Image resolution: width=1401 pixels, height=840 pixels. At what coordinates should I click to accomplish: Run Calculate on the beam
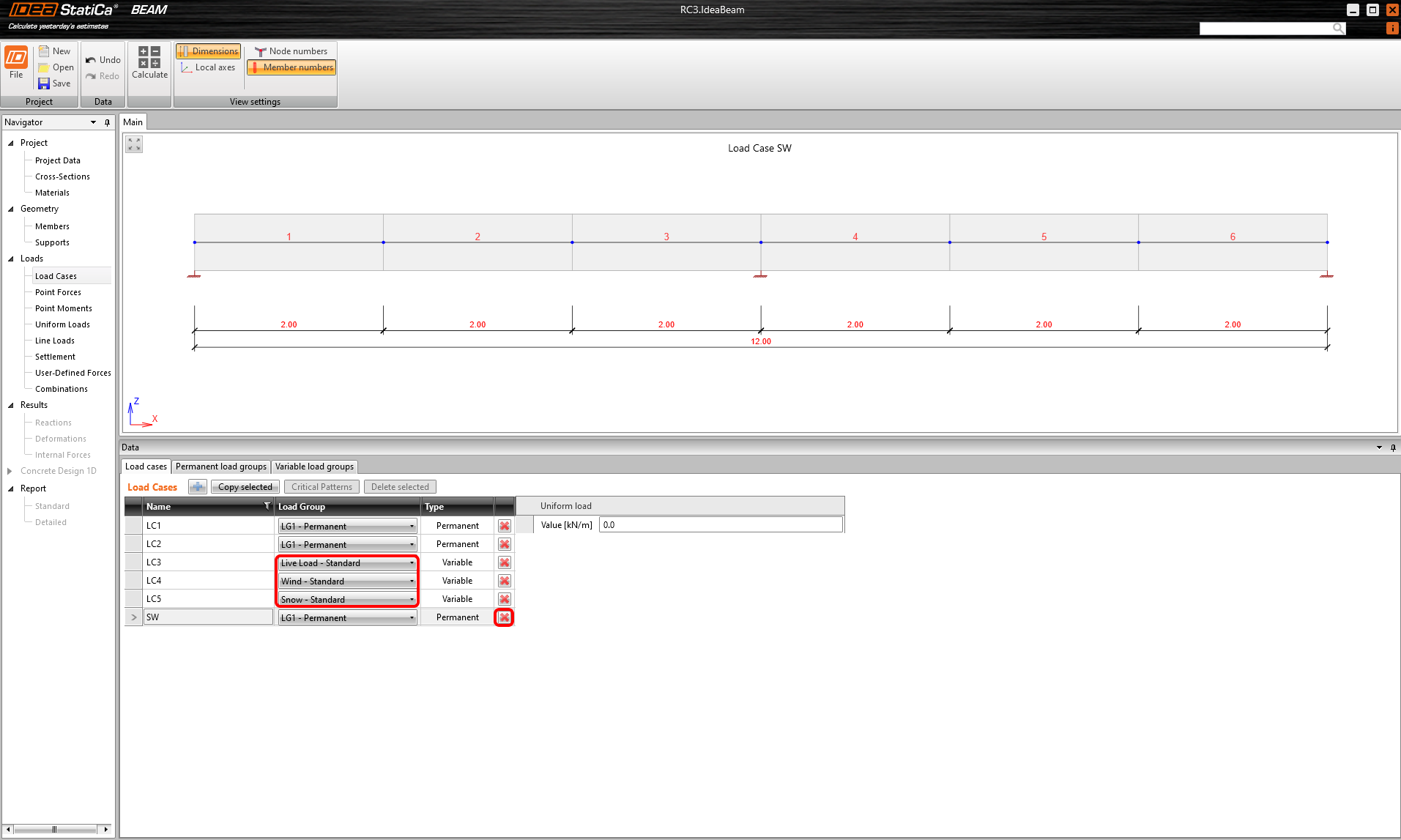point(149,63)
